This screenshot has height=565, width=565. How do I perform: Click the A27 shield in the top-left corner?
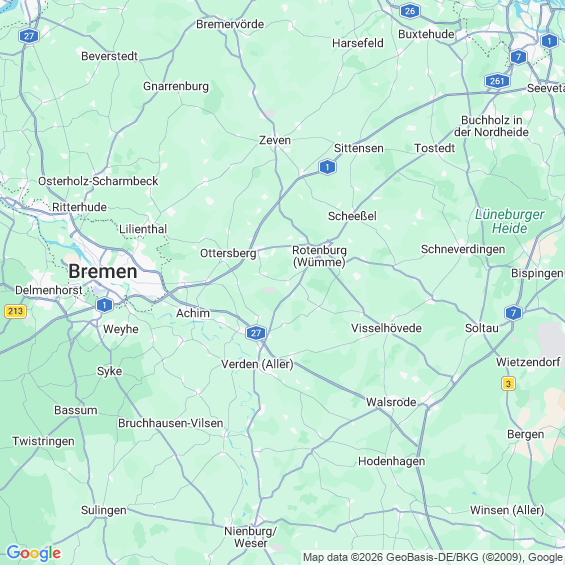click(29, 36)
